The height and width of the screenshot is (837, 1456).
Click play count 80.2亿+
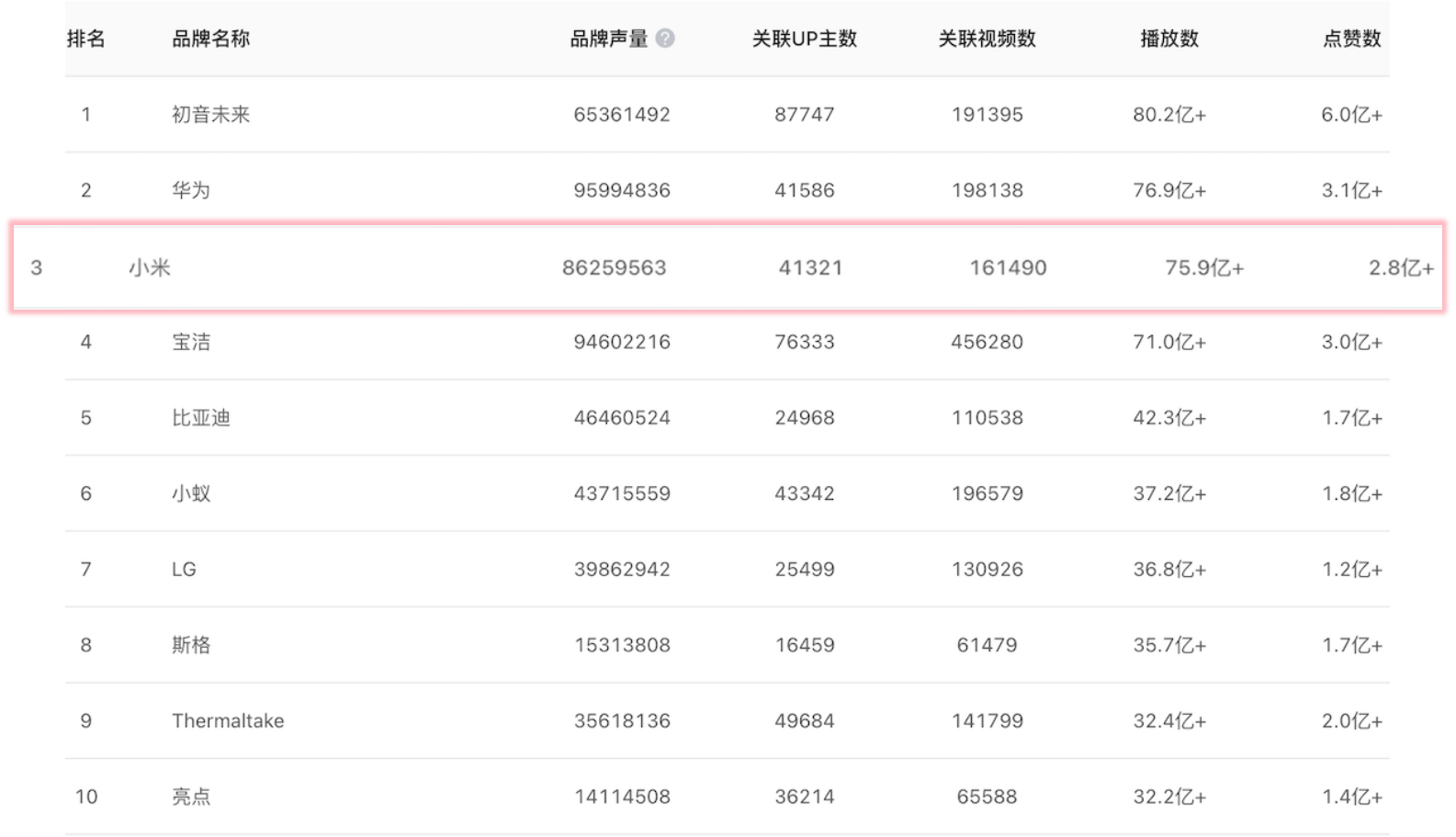1169,115
